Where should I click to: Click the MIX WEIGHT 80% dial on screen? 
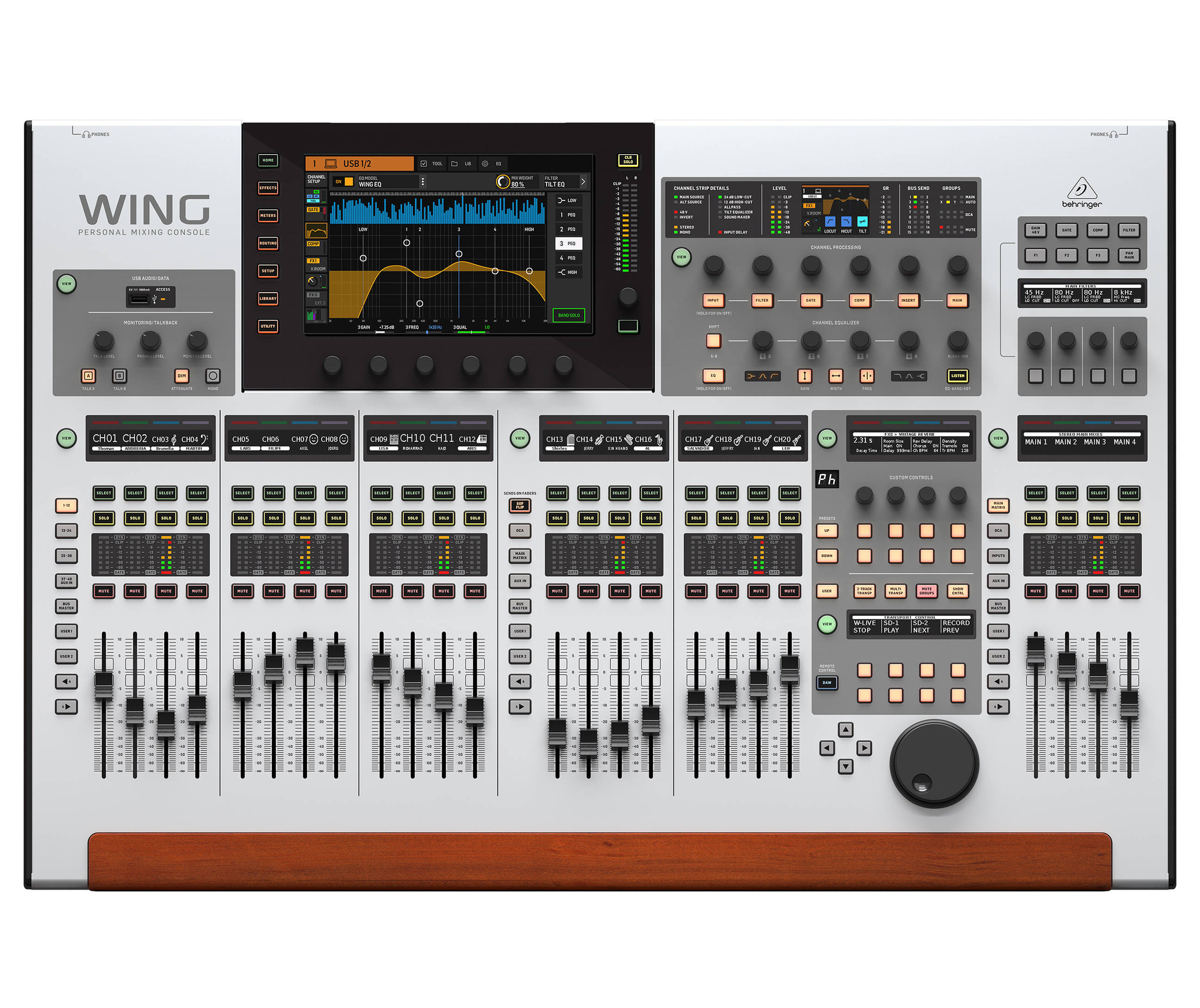point(503,182)
